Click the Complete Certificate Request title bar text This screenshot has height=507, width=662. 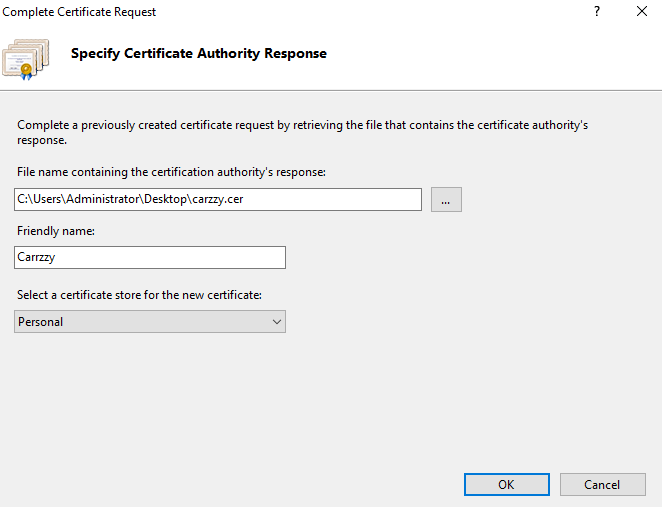click(x=80, y=12)
